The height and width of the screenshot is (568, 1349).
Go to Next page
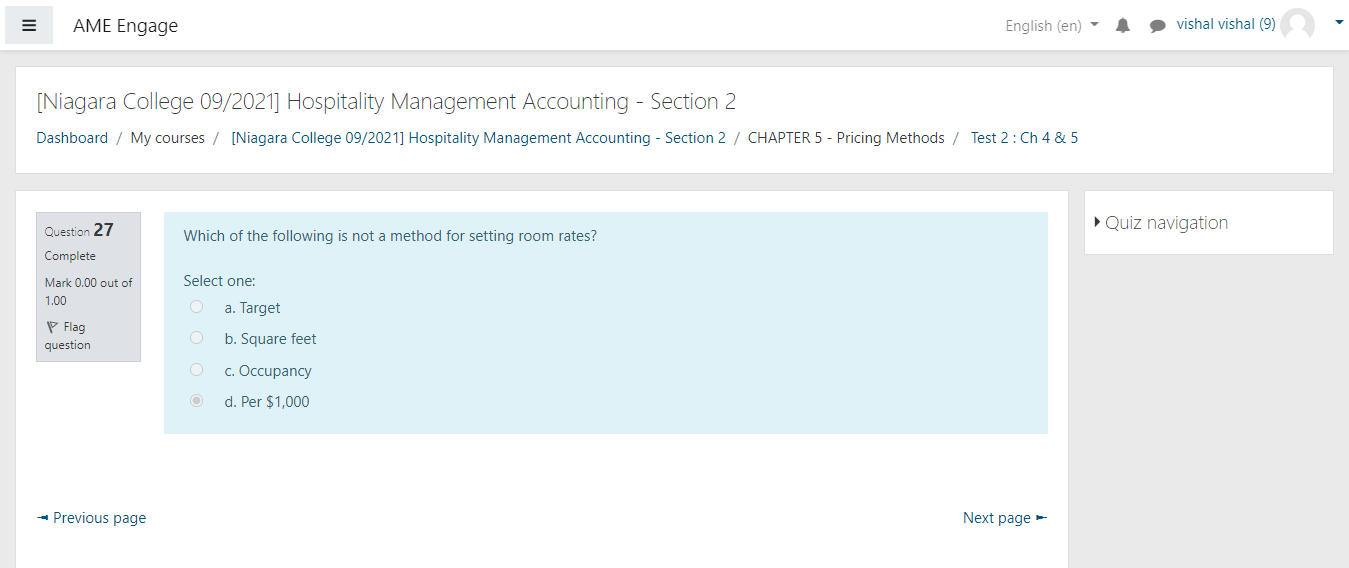click(x=1005, y=518)
